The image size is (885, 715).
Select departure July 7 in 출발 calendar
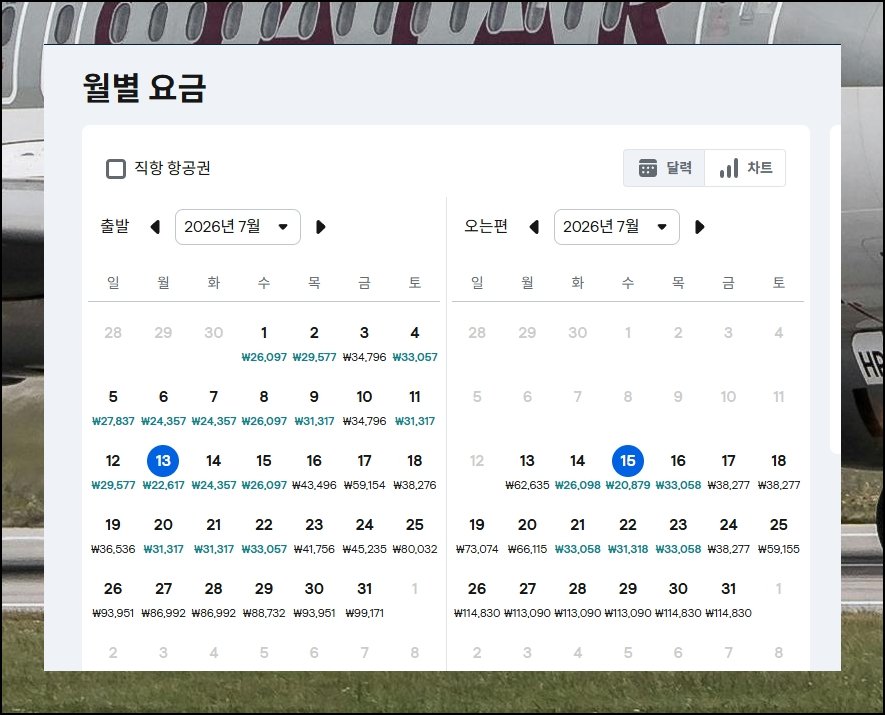coord(213,407)
